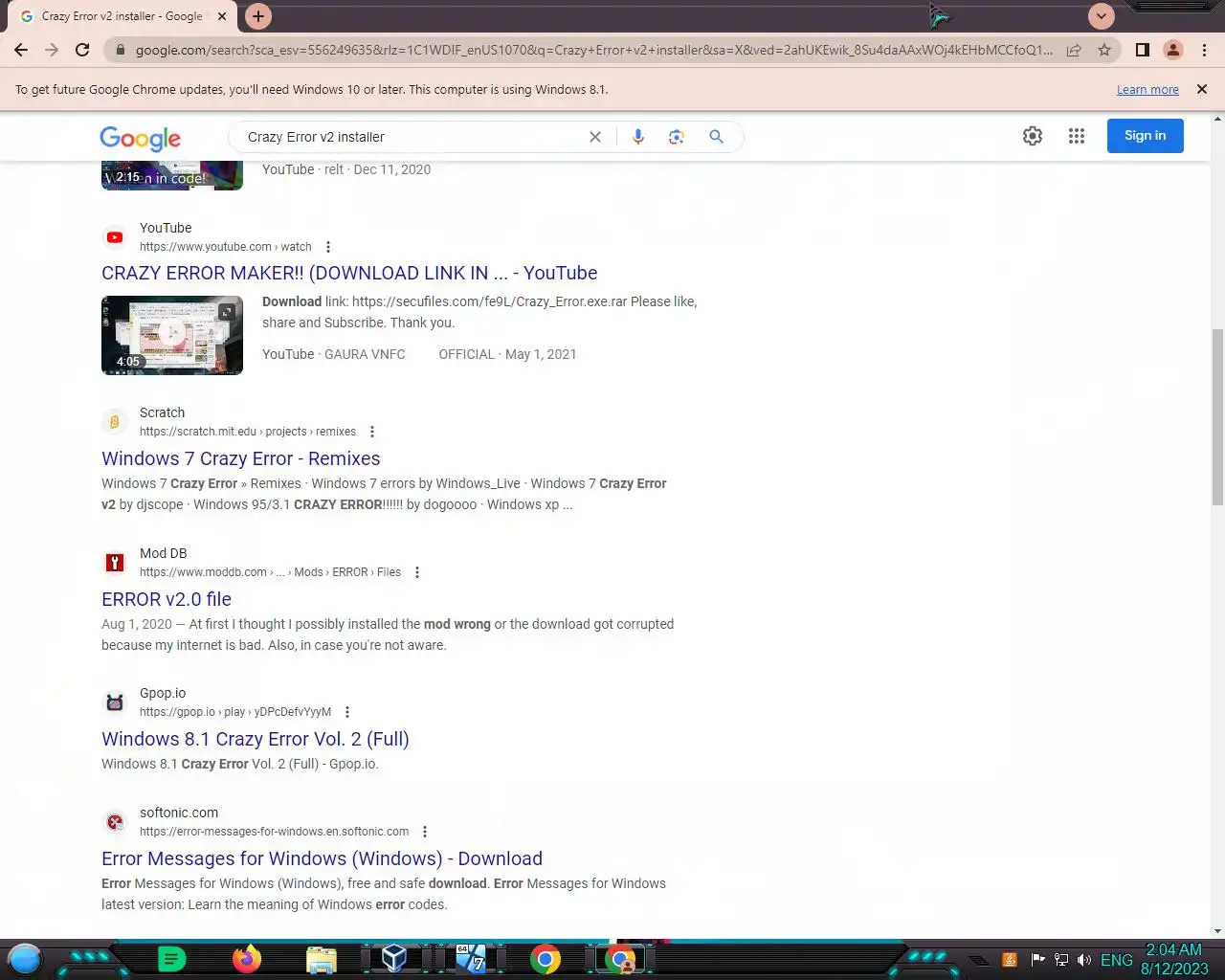Go to Google home via logo
This screenshot has width=1225, height=980.
(x=140, y=139)
